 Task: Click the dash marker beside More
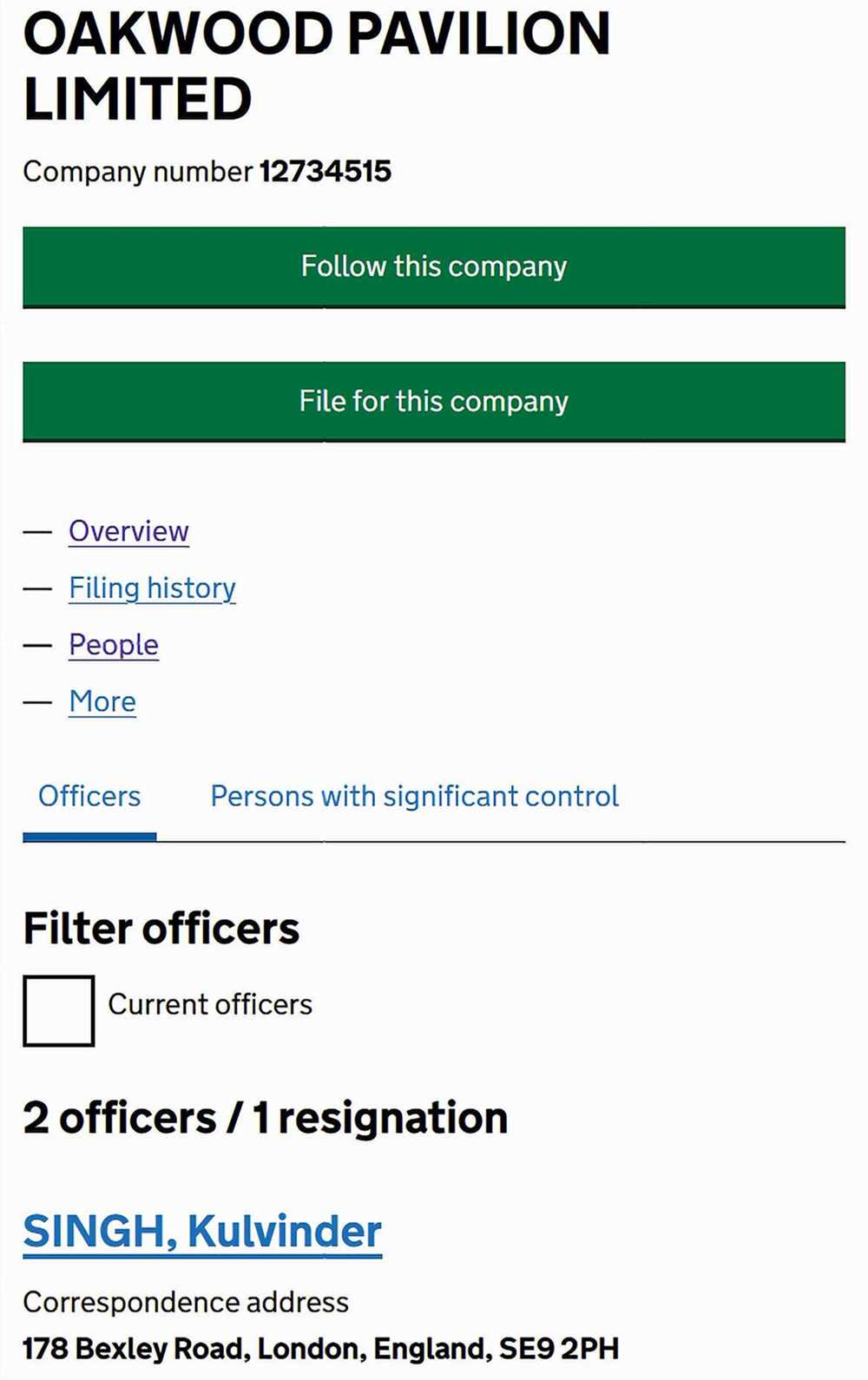[x=38, y=702]
